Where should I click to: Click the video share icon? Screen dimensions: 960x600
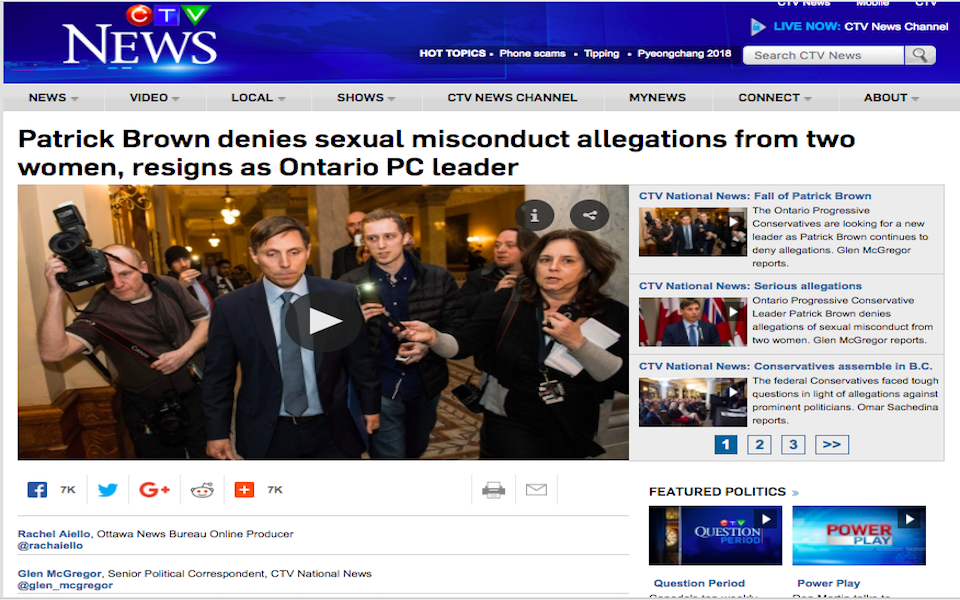tap(589, 216)
